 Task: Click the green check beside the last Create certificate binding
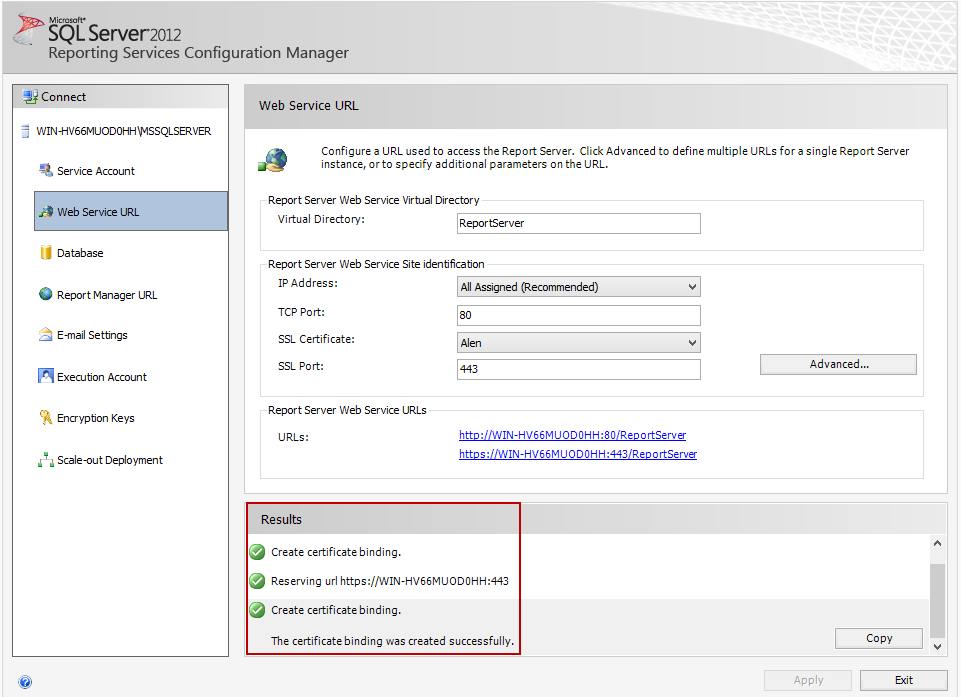(x=257, y=610)
